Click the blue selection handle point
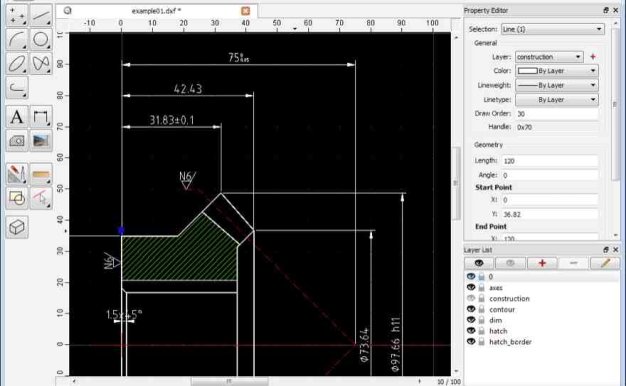 121,230
